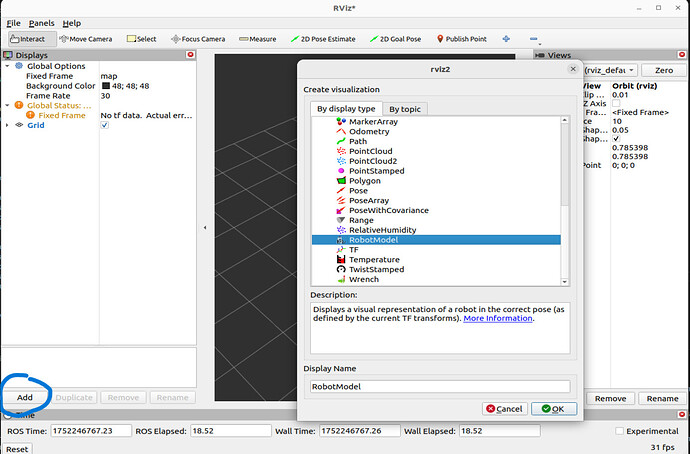Screen dimensions: 690x454
Task: Close the Displays panel with red icon
Action: pyautogui.click(x=190, y=55)
